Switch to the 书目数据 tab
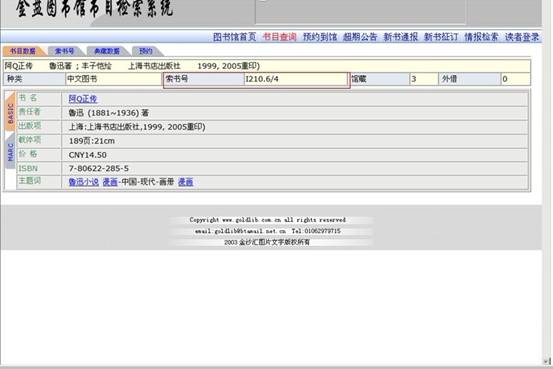This screenshot has height=369, width=553. [x=23, y=51]
